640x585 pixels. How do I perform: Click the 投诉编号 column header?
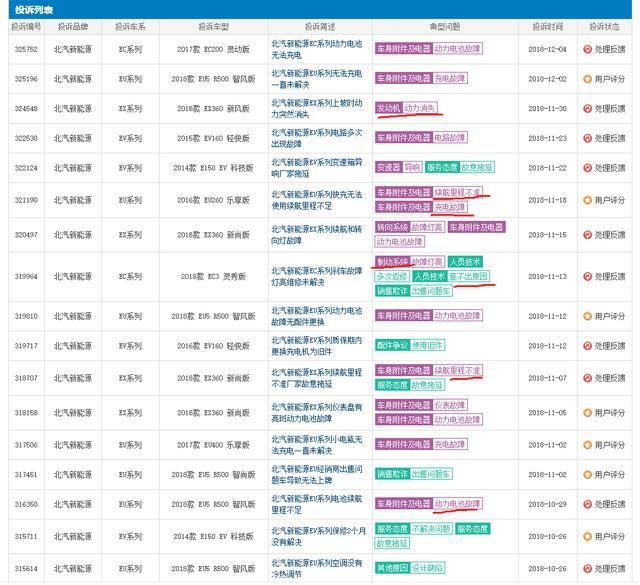(26, 27)
